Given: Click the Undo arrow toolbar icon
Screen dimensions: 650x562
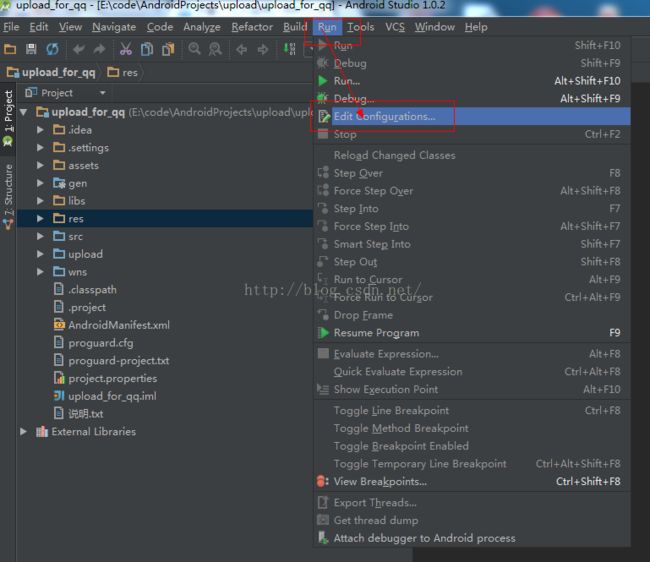Looking at the screenshot, I should [78, 49].
